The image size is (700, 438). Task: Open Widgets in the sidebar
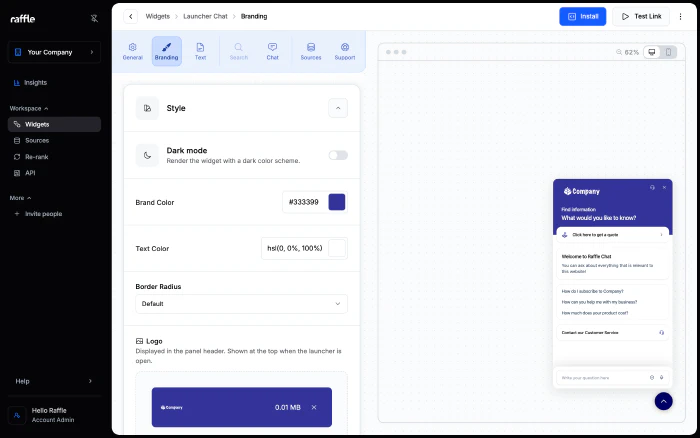[54, 125]
